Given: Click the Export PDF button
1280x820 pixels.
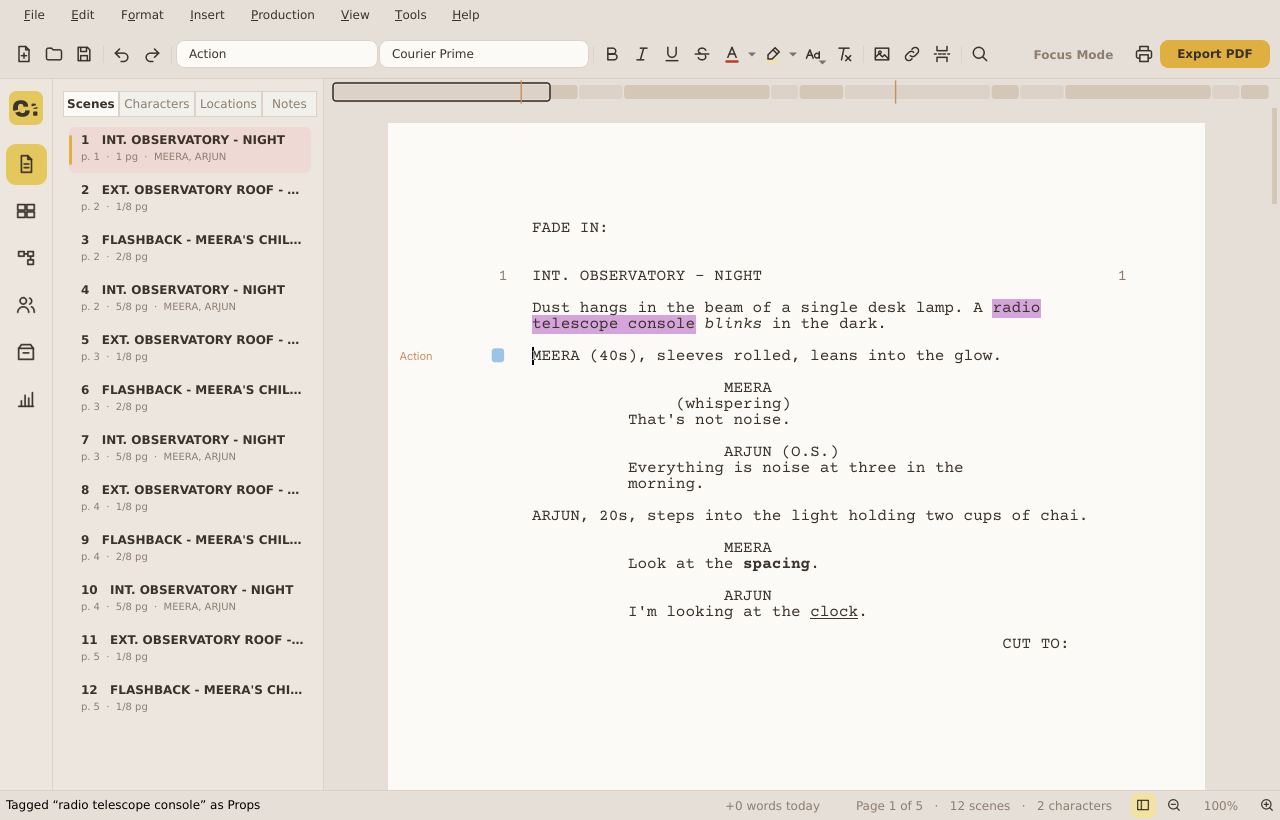Looking at the screenshot, I should [1214, 54].
